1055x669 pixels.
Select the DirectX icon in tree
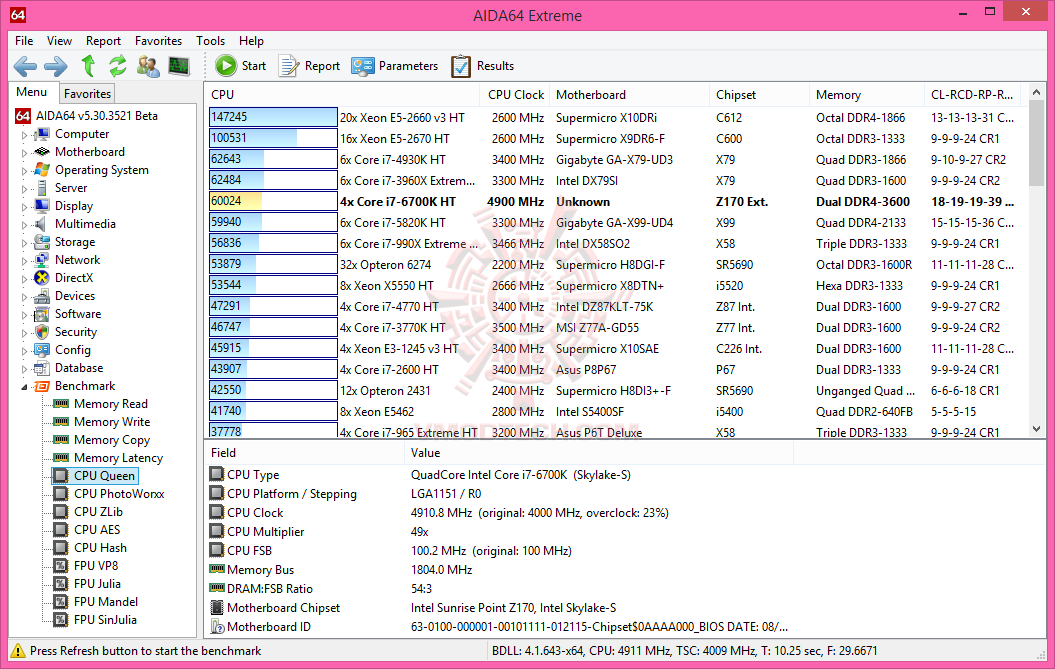coord(42,278)
